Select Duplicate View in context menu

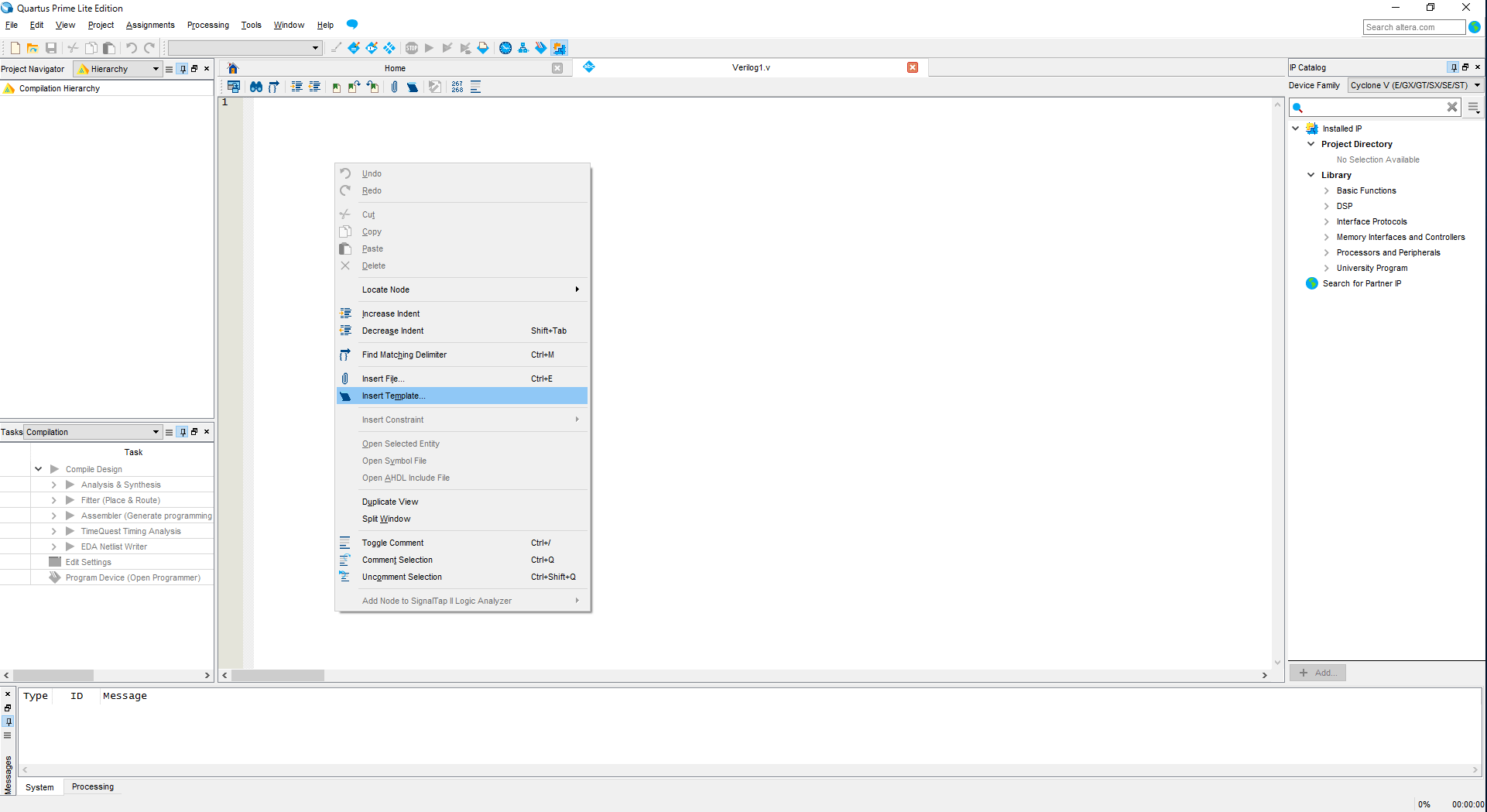pos(462,502)
